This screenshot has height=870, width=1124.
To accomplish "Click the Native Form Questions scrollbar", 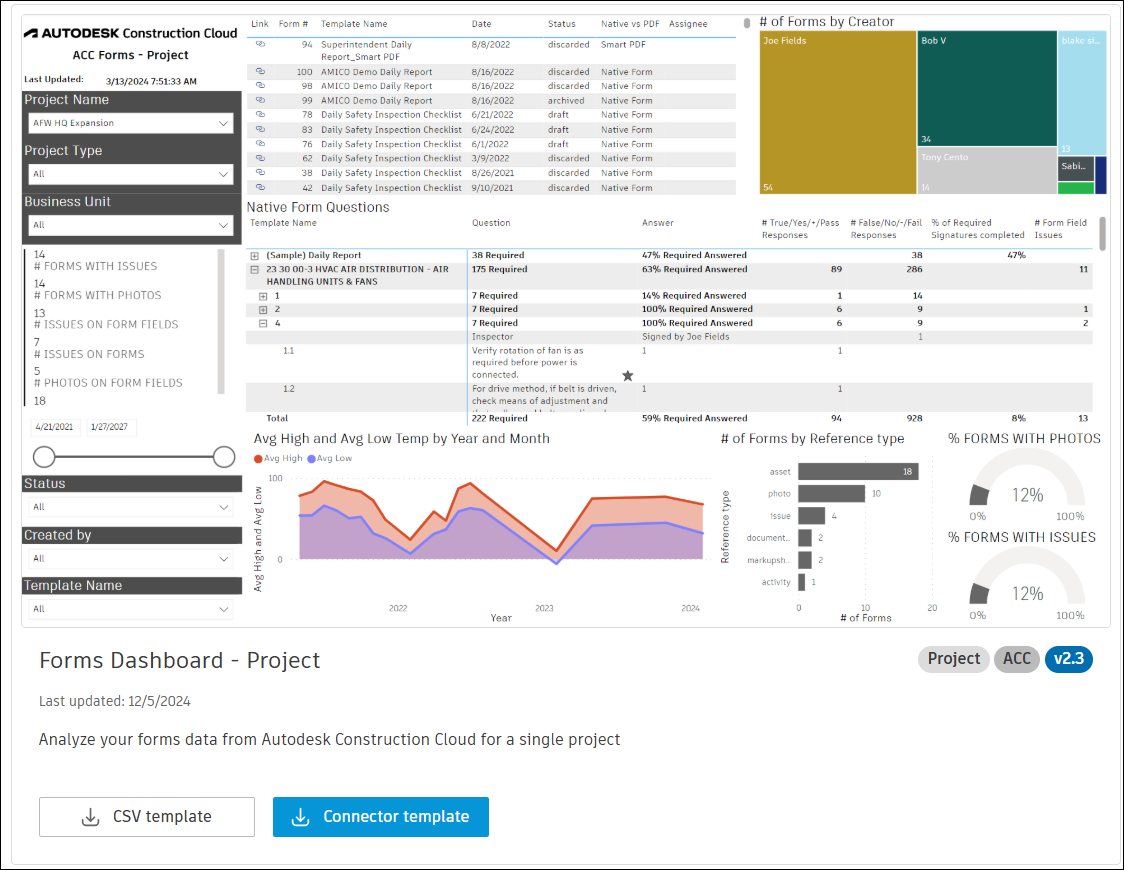I will click(x=1102, y=234).
